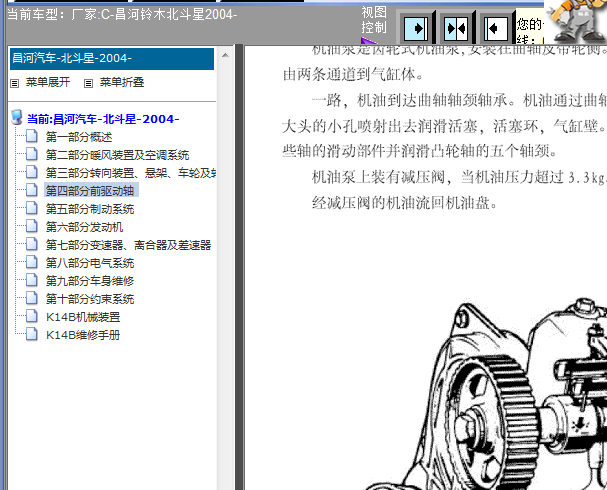Collapse the menu with 菜单折叠
Image resolution: width=607 pixels, height=490 pixels.
point(122,82)
